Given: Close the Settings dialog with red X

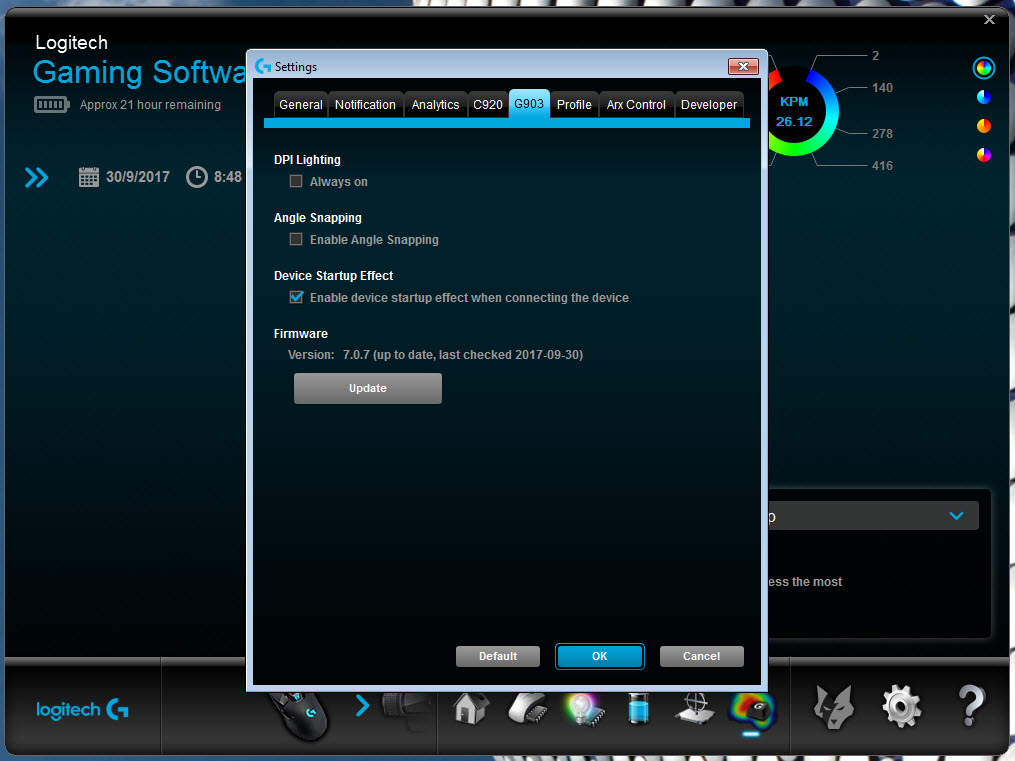Looking at the screenshot, I should pos(743,67).
